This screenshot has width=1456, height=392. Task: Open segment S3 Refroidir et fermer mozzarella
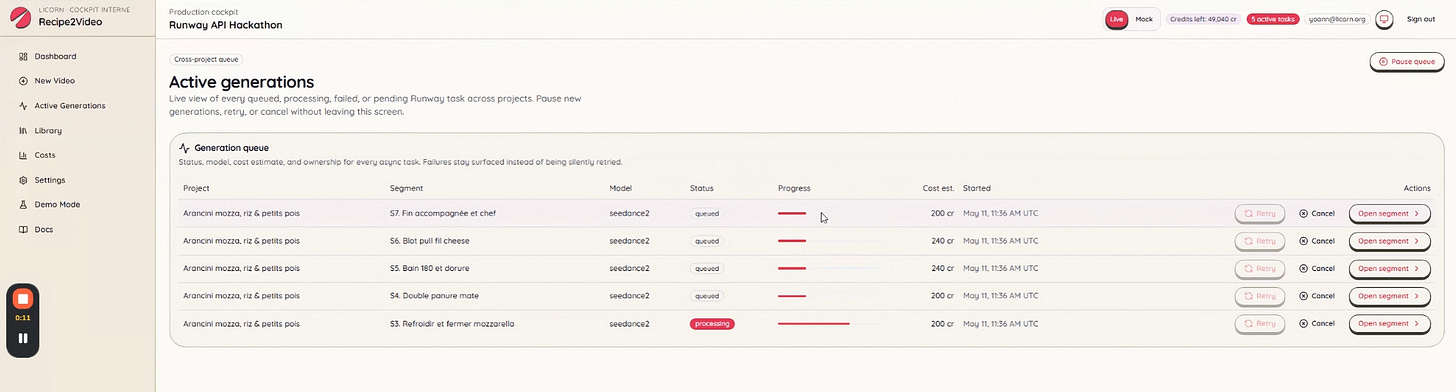click(1389, 324)
